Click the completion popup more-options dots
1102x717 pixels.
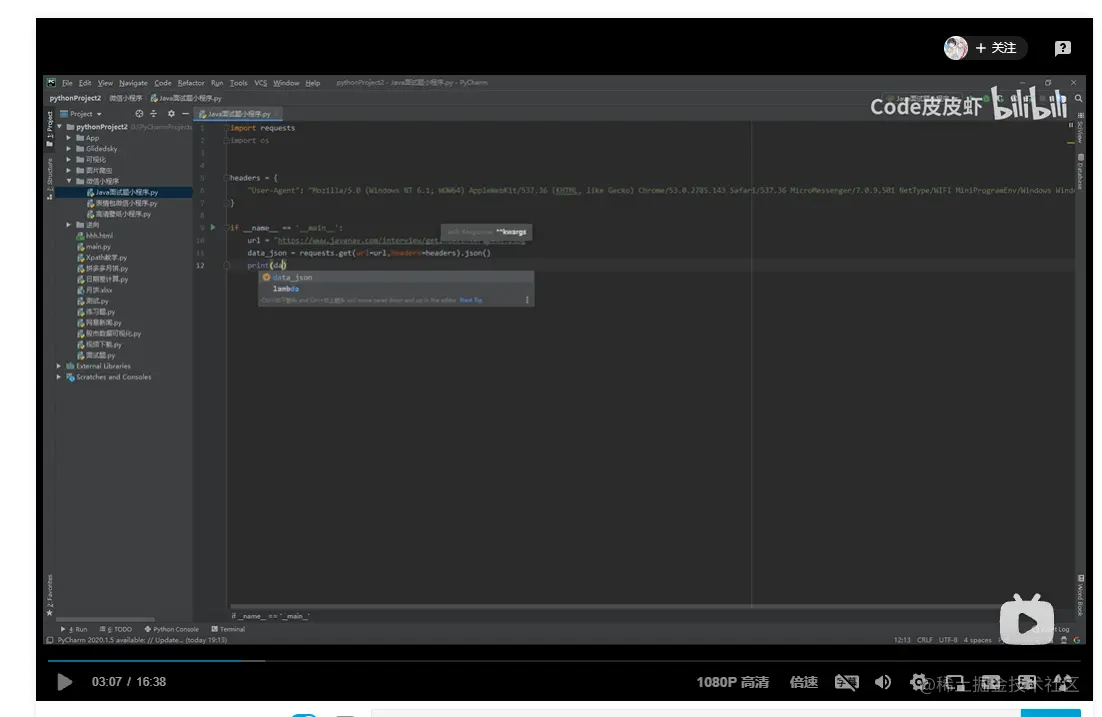coord(527,300)
